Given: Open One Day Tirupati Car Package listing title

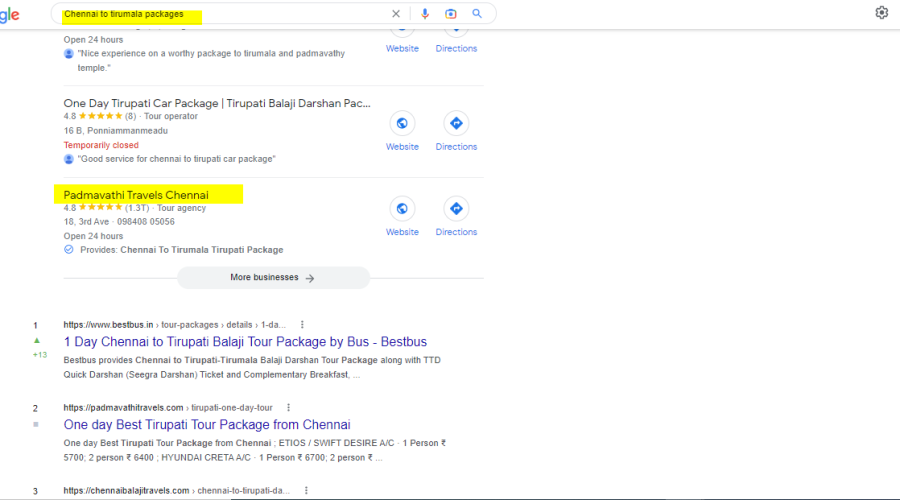Looking at the screenshot, I should click(217, 103).
